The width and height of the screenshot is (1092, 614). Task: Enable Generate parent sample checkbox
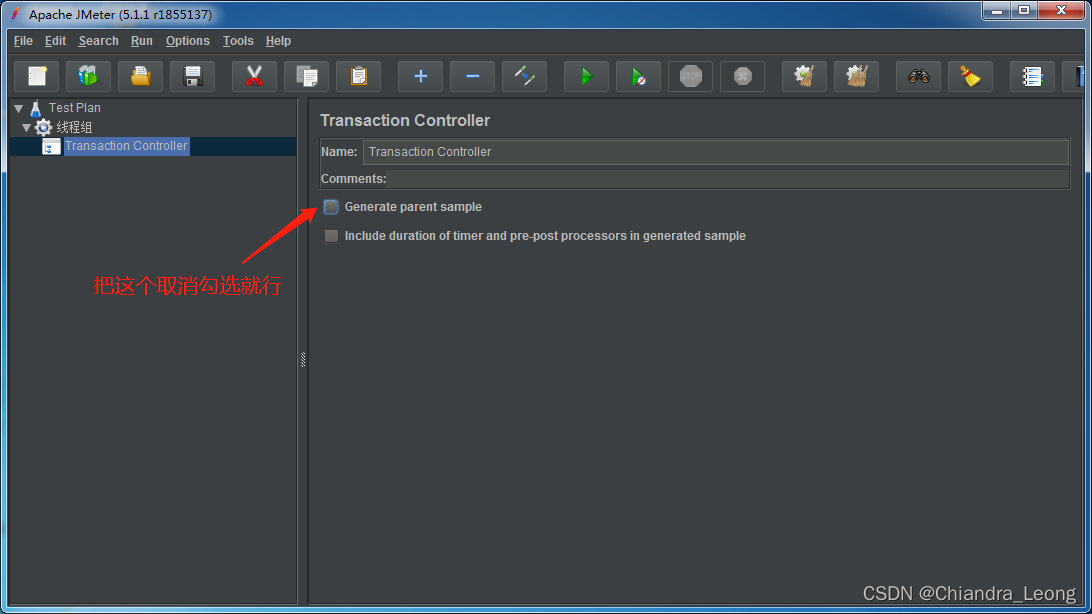331,207
